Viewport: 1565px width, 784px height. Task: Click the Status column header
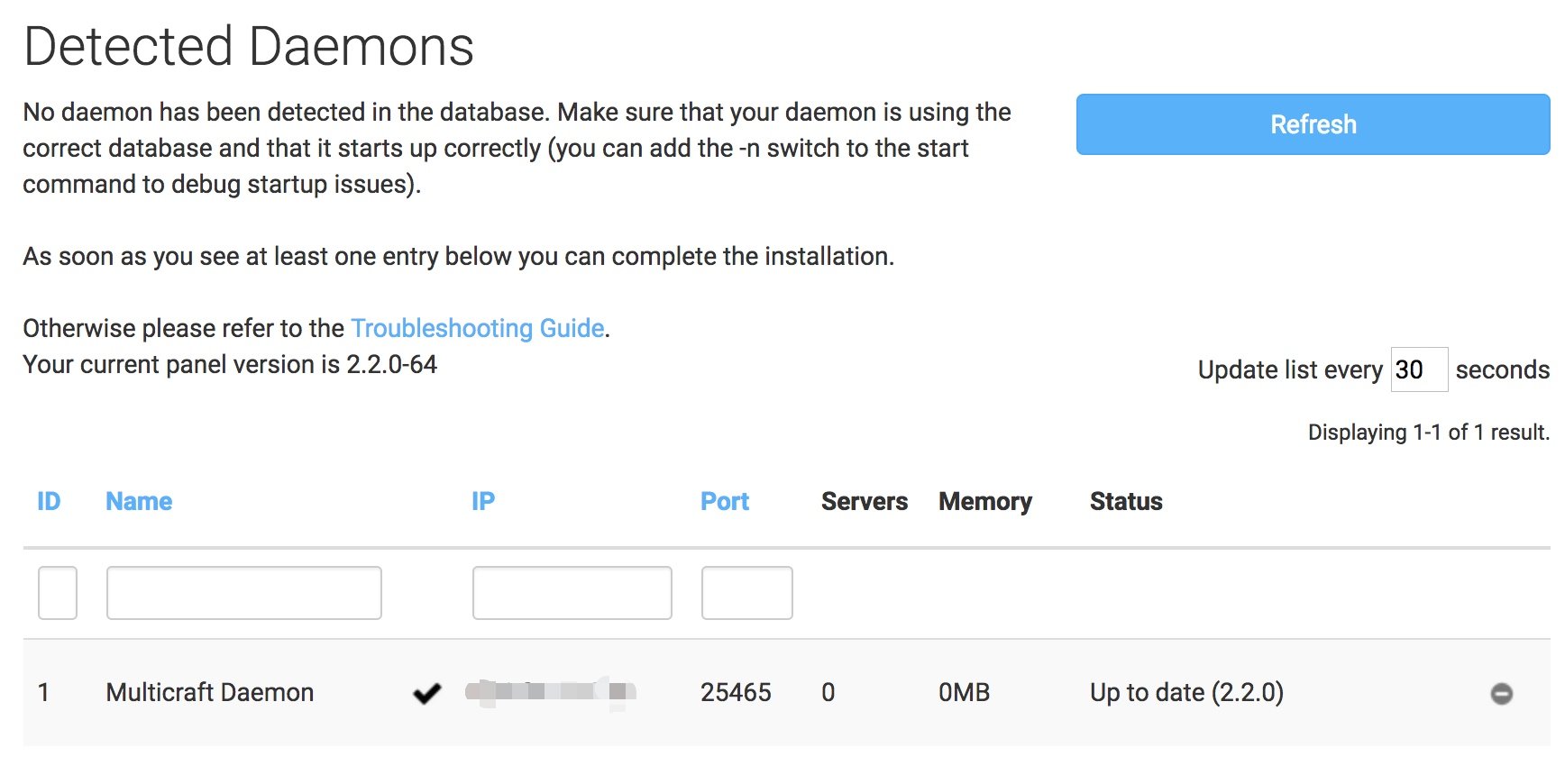coord(1126,501)
